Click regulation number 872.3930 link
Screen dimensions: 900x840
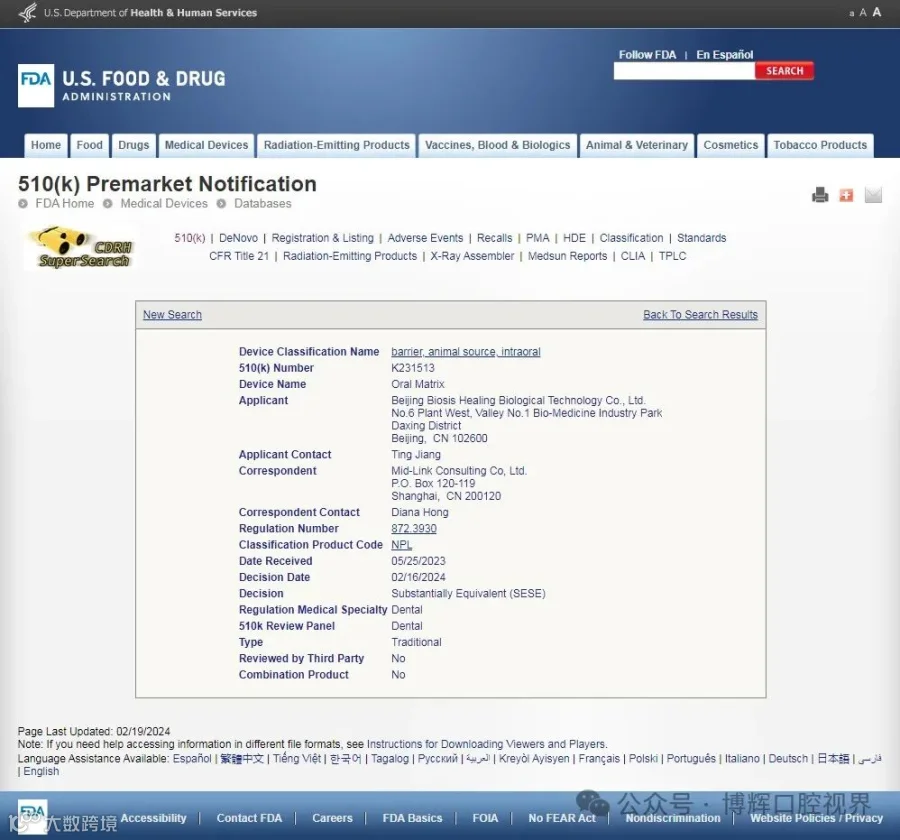tap(414, 528)
